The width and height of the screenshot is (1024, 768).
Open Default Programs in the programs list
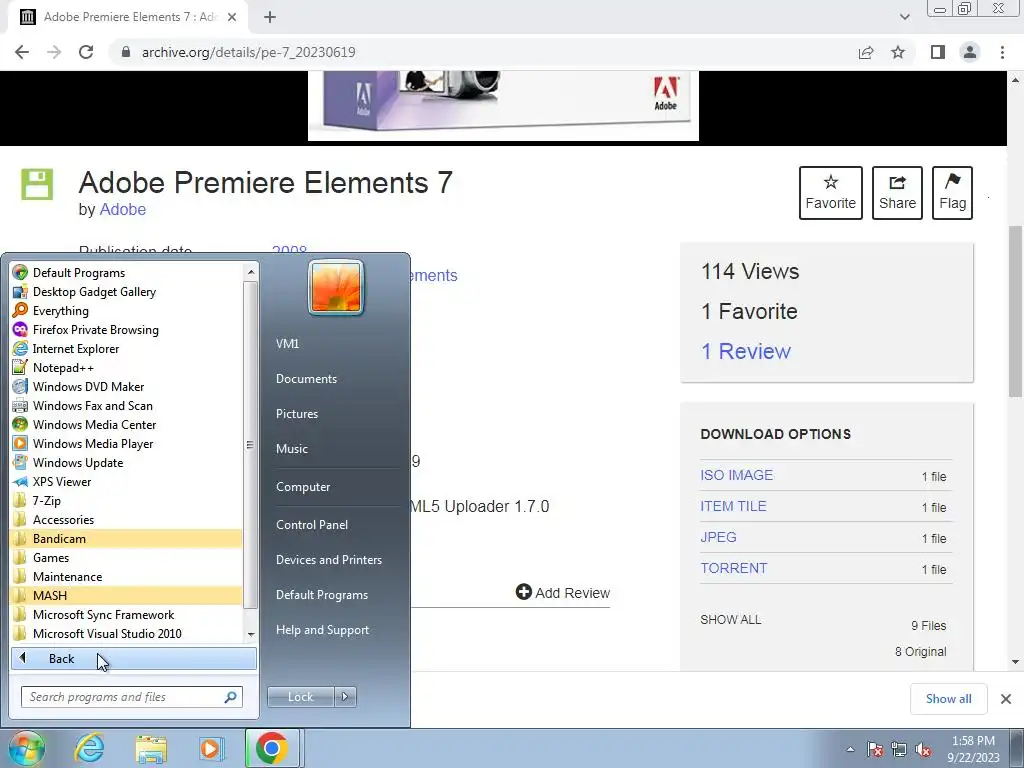click(127, 272)
